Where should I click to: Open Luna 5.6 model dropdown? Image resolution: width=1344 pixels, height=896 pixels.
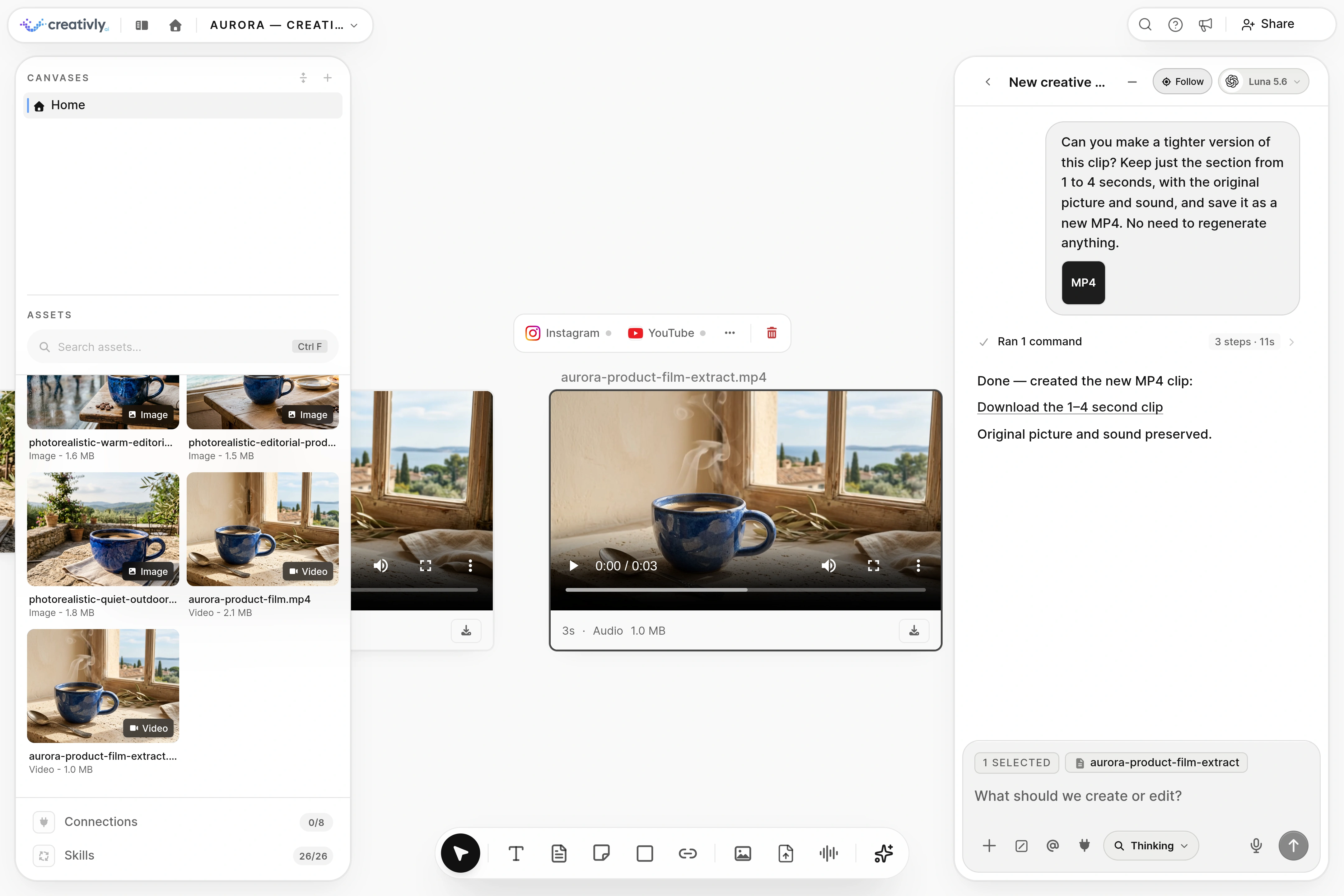pos(1263,82)
